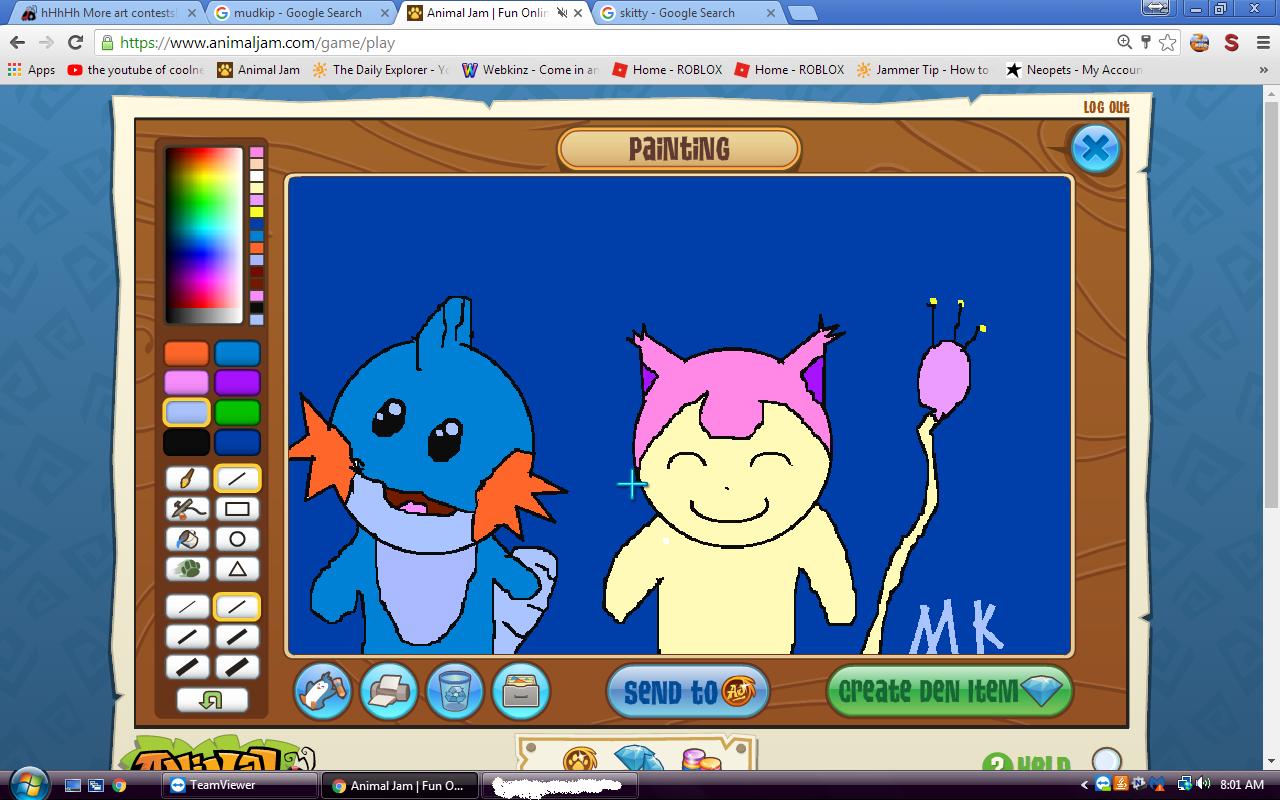Open the Chrome menu button

pyautogui.click(x=1260, y=42)
